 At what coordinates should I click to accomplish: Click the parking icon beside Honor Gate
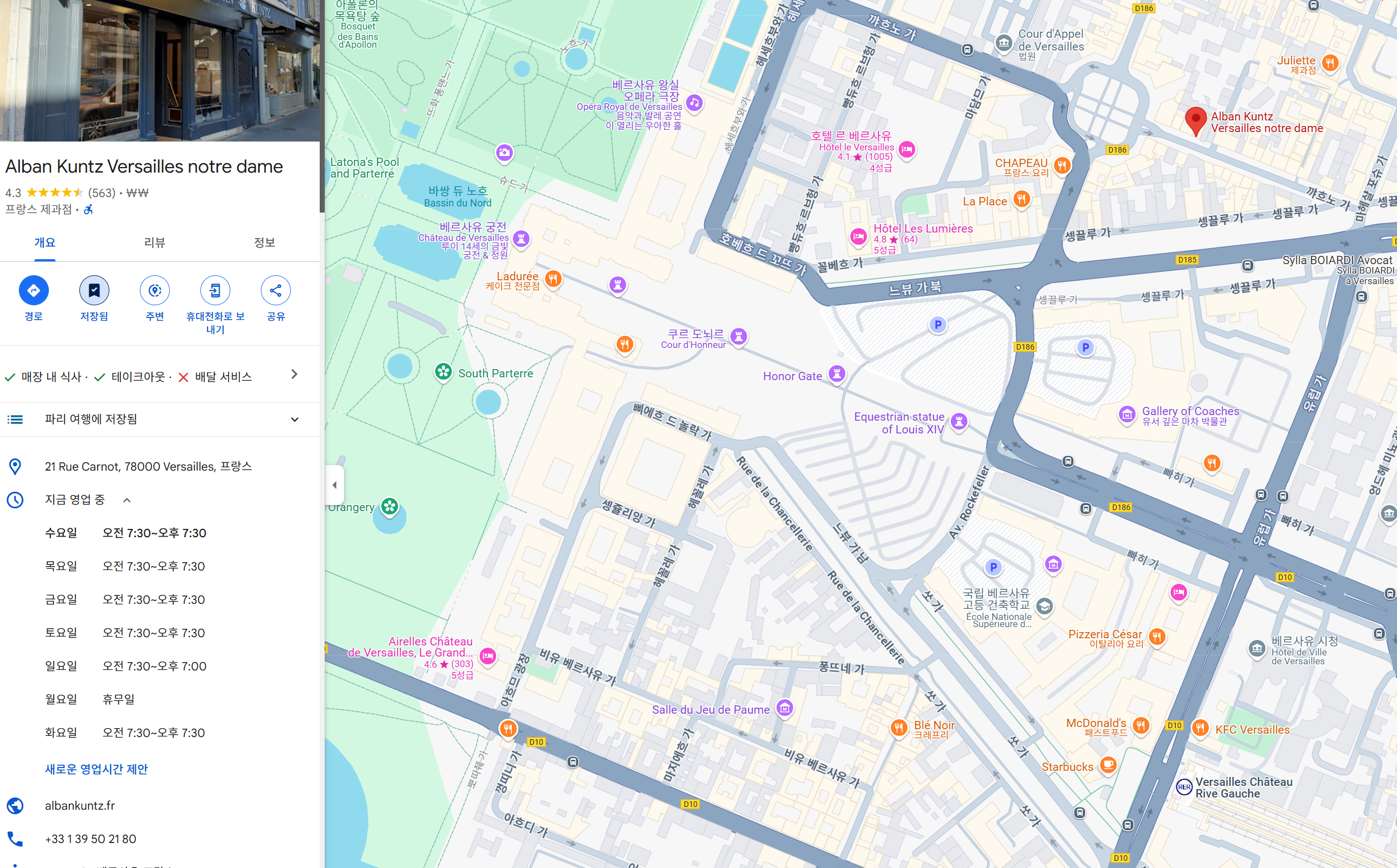point(938,325)
